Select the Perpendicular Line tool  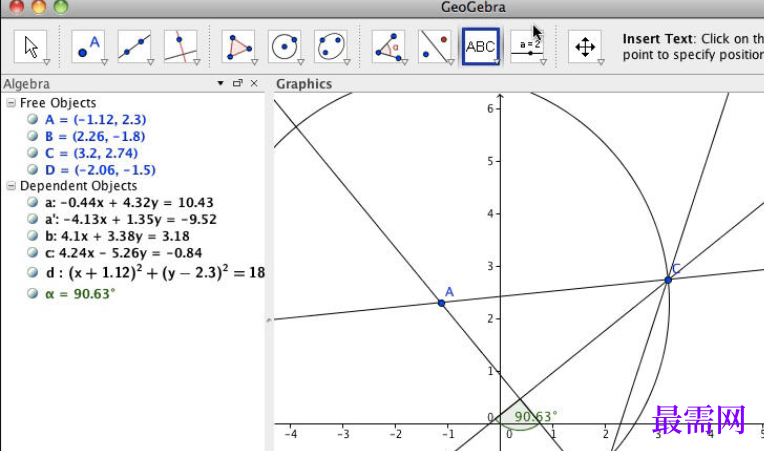click(181, 47)
